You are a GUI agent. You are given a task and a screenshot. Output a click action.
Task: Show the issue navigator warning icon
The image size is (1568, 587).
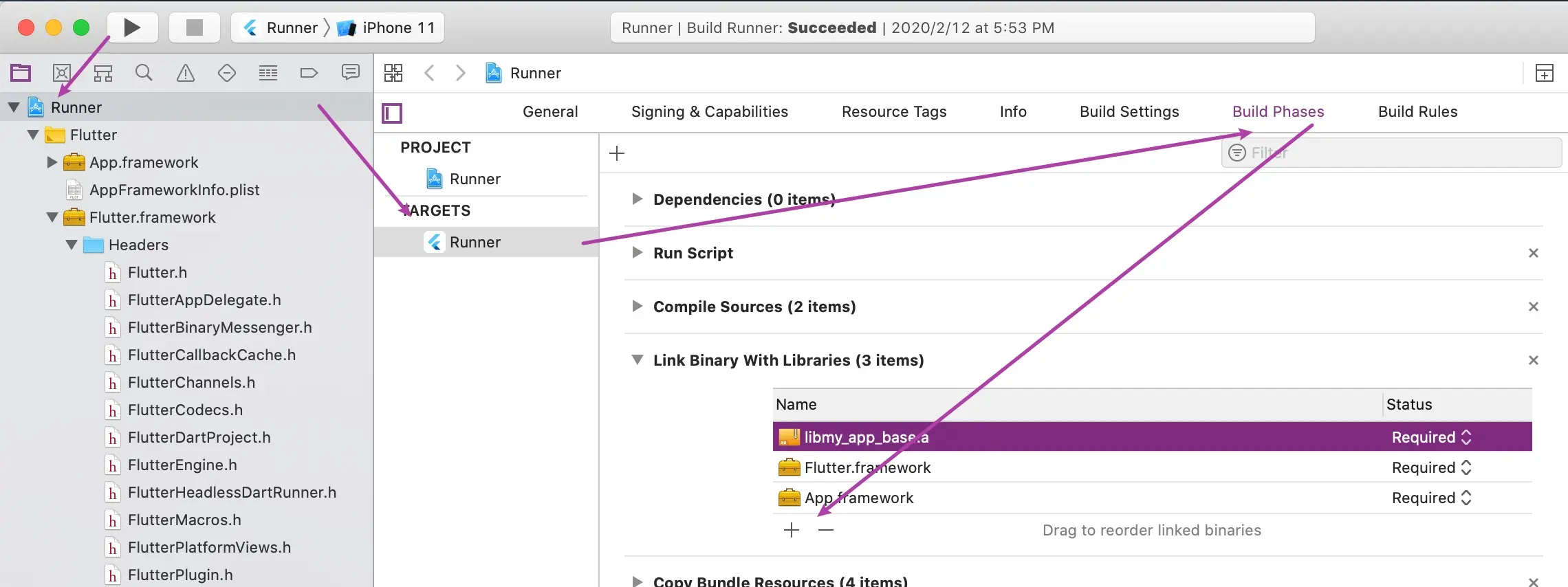(186, 73)
